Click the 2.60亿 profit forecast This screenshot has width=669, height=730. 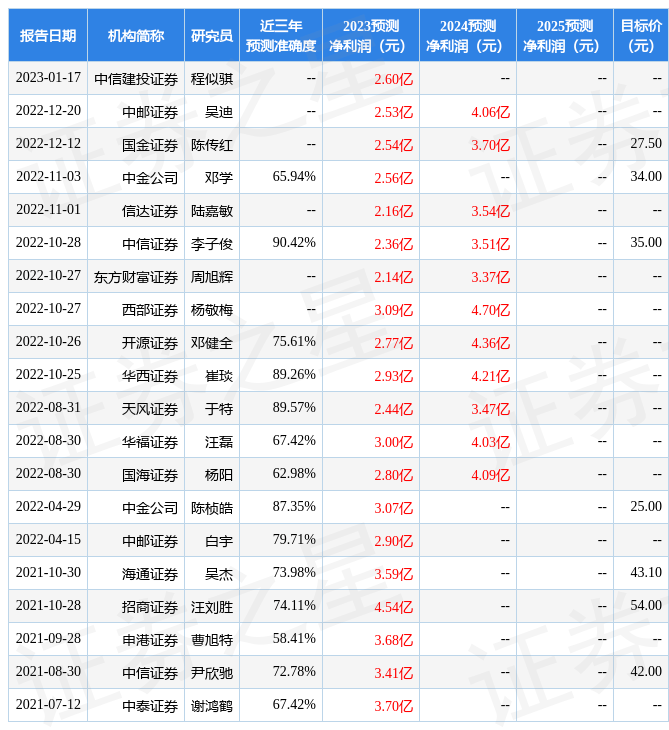(393, 79)
